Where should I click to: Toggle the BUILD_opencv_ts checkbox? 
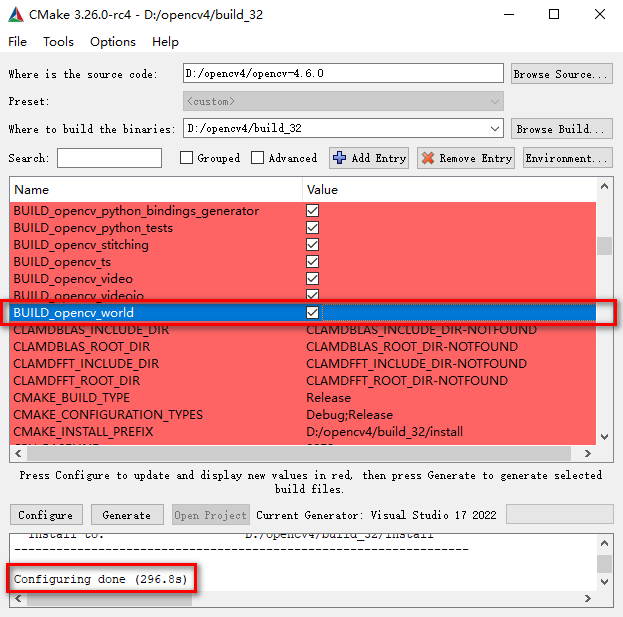312,262
